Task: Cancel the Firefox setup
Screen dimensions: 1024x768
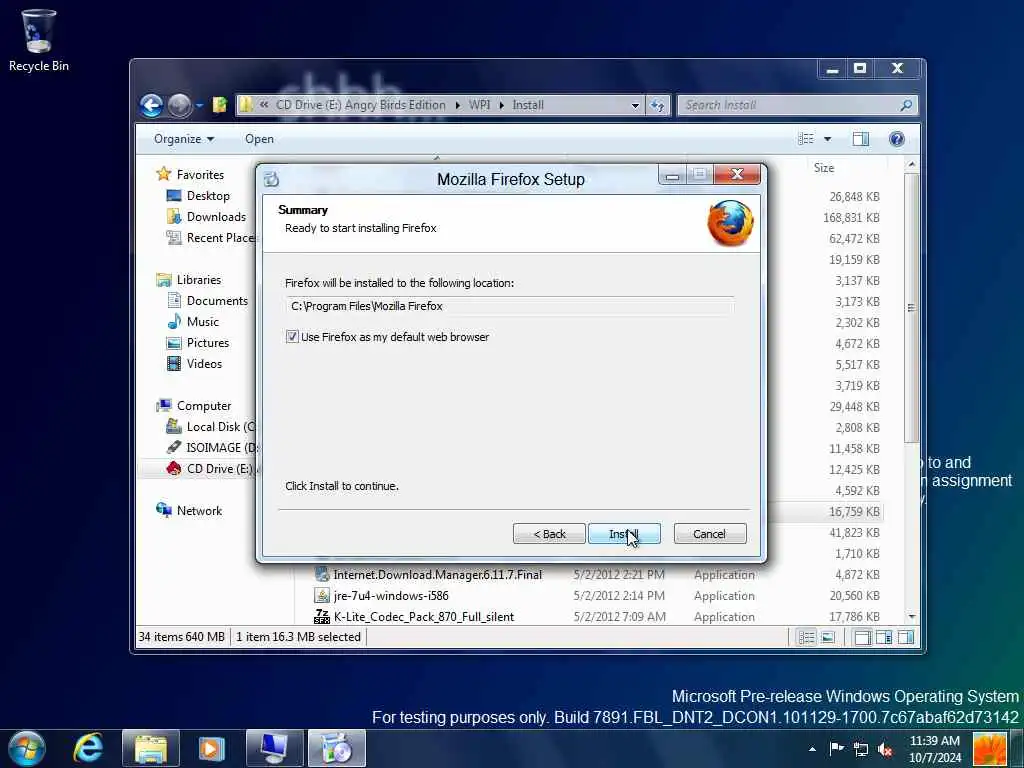Action: pos(709,534)
